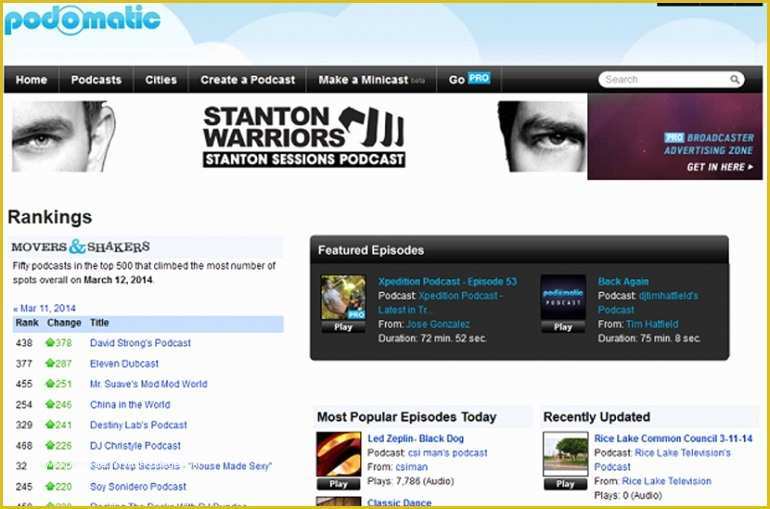Open David Strong's Podcast
Screen dimensions: 770x509
[140, 343]
